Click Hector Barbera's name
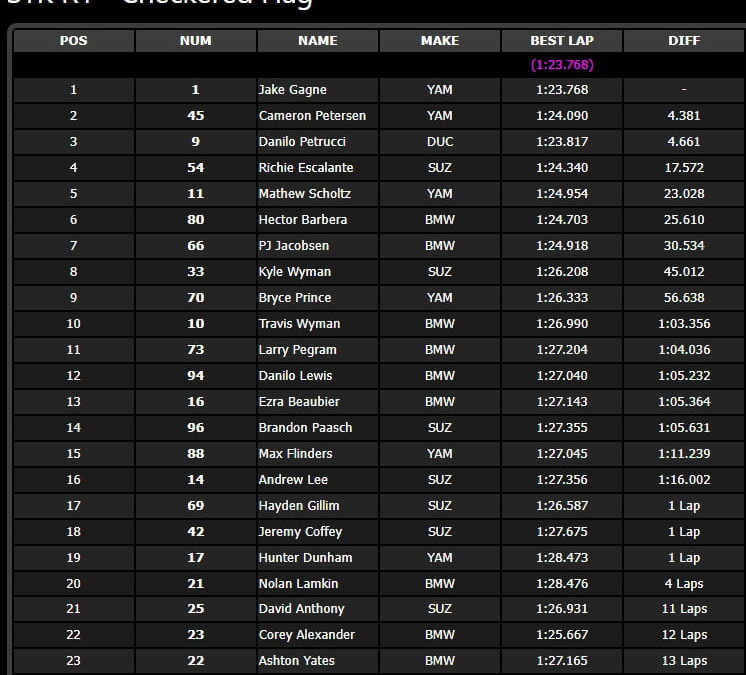Image resolution: width=746 pixels, height=675 pixels. pos(302,220)
